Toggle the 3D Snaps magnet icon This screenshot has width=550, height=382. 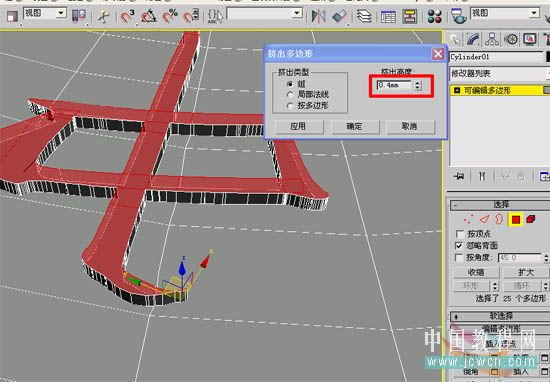click(x=127, y=16)
